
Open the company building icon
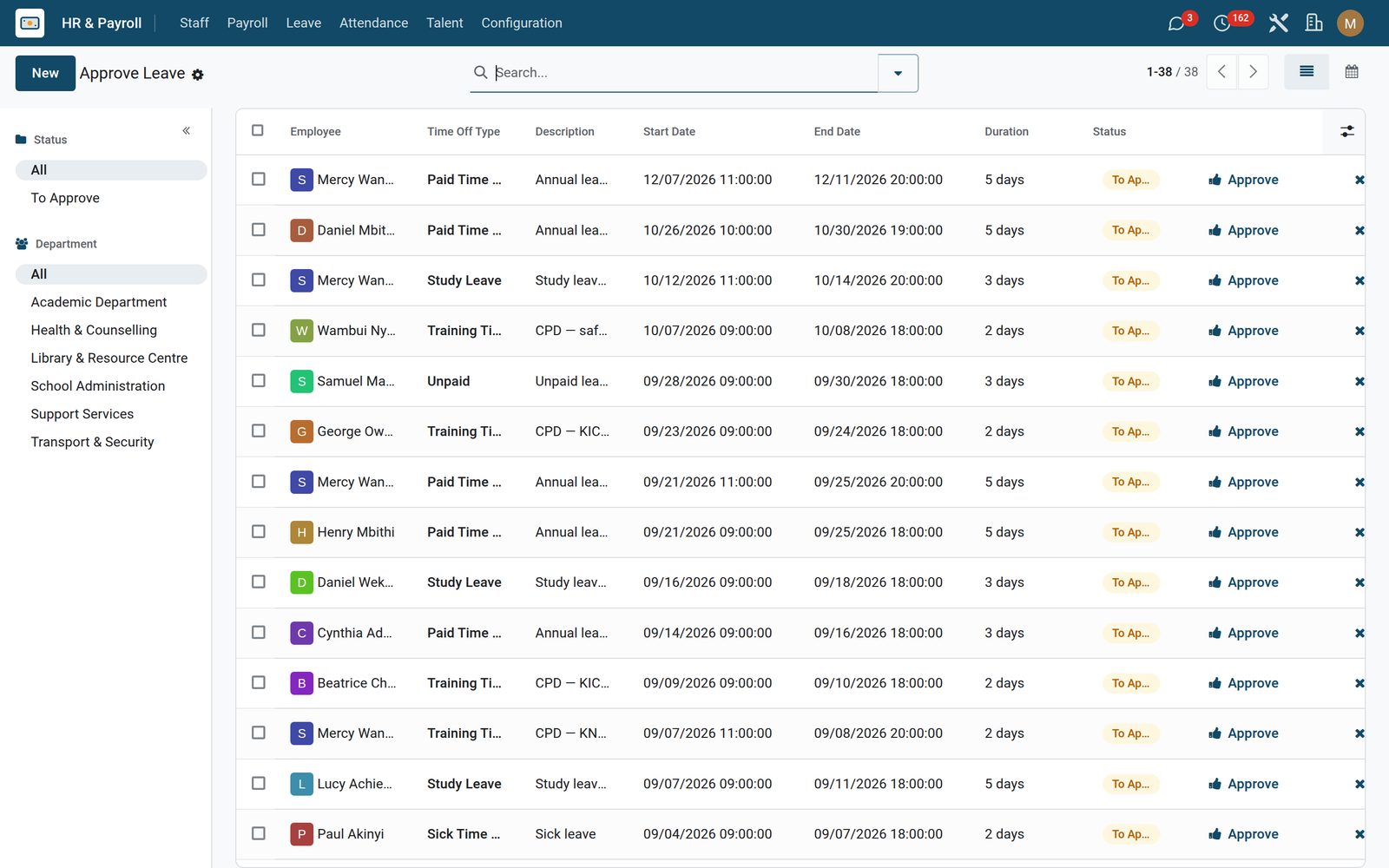coord(1313,23)
